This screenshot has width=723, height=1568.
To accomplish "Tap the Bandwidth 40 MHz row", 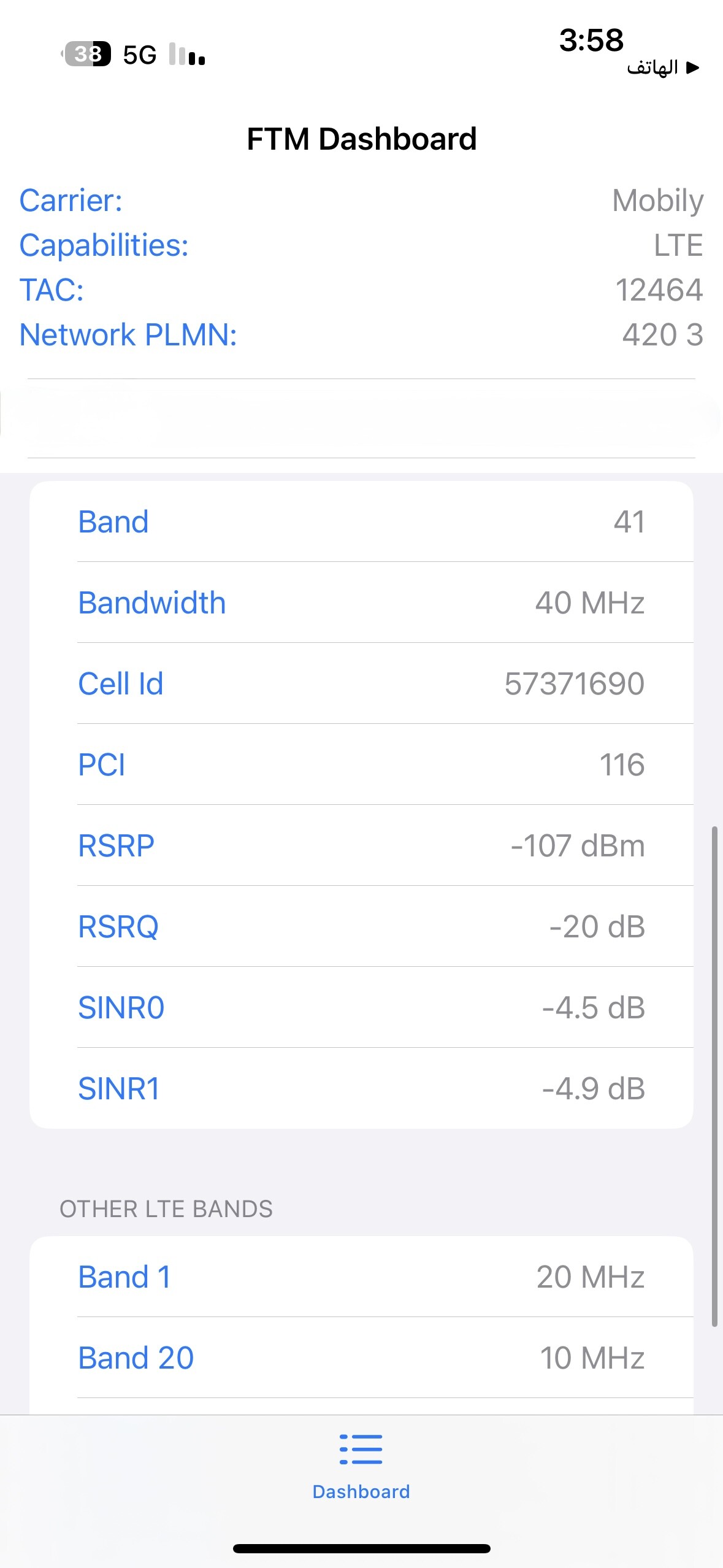I will [361, 603].
